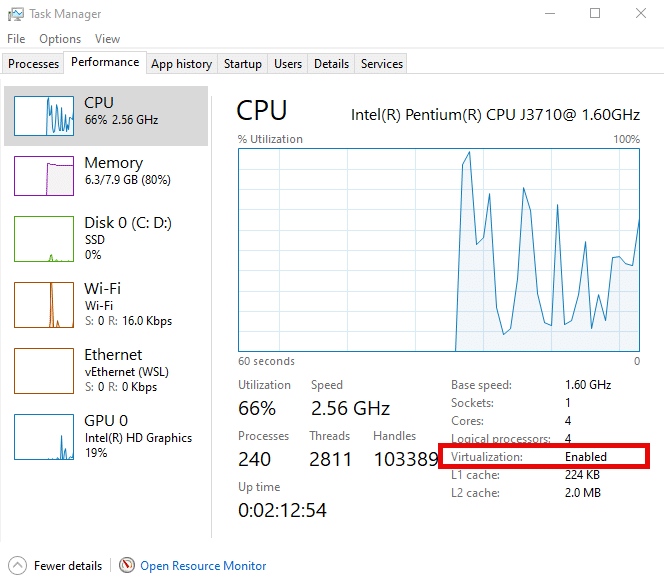Select the Performance tab
Screen dimensions: 664x588
105,63
